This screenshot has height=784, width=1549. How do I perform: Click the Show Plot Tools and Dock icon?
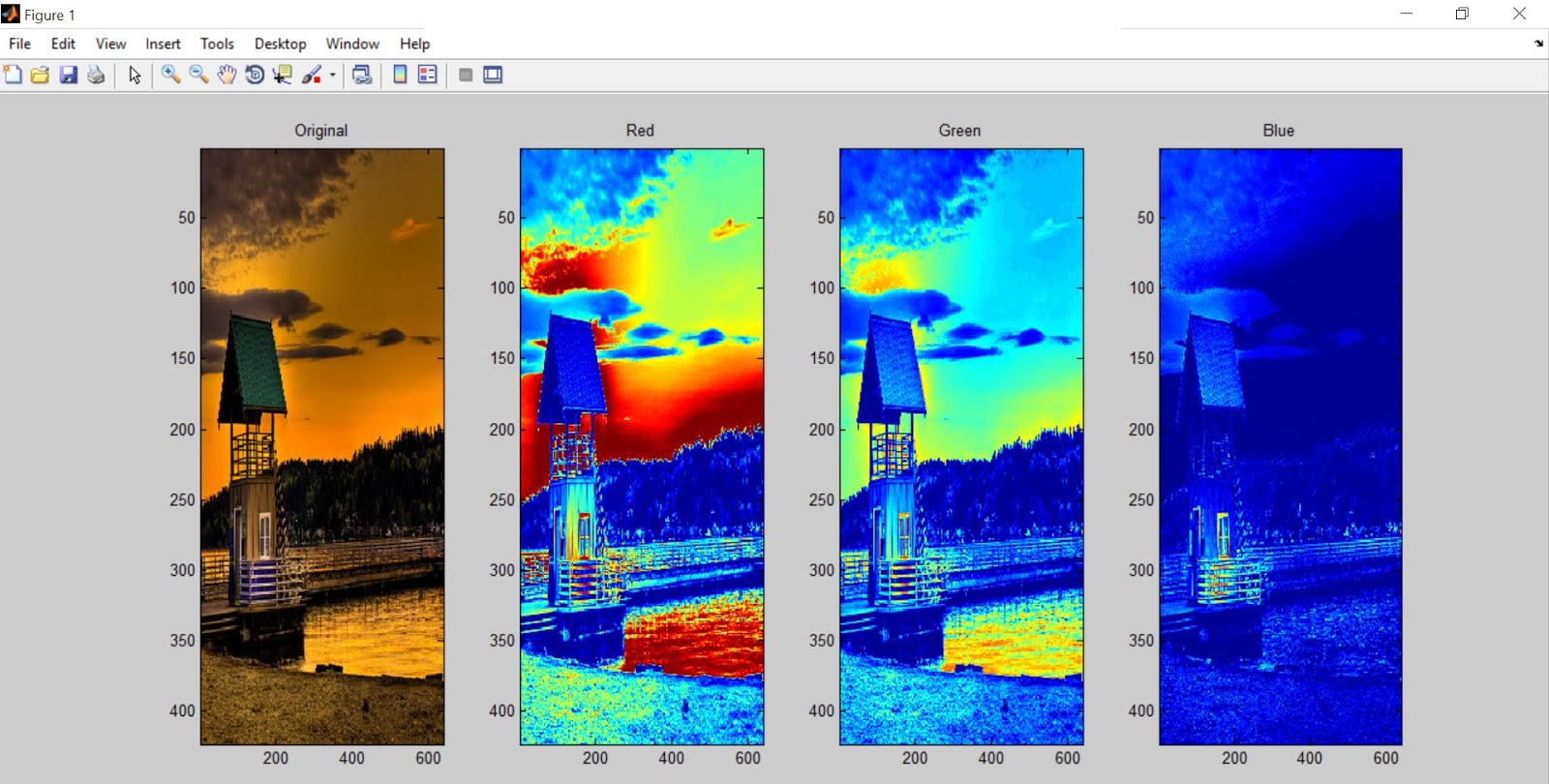pos(493,75)
